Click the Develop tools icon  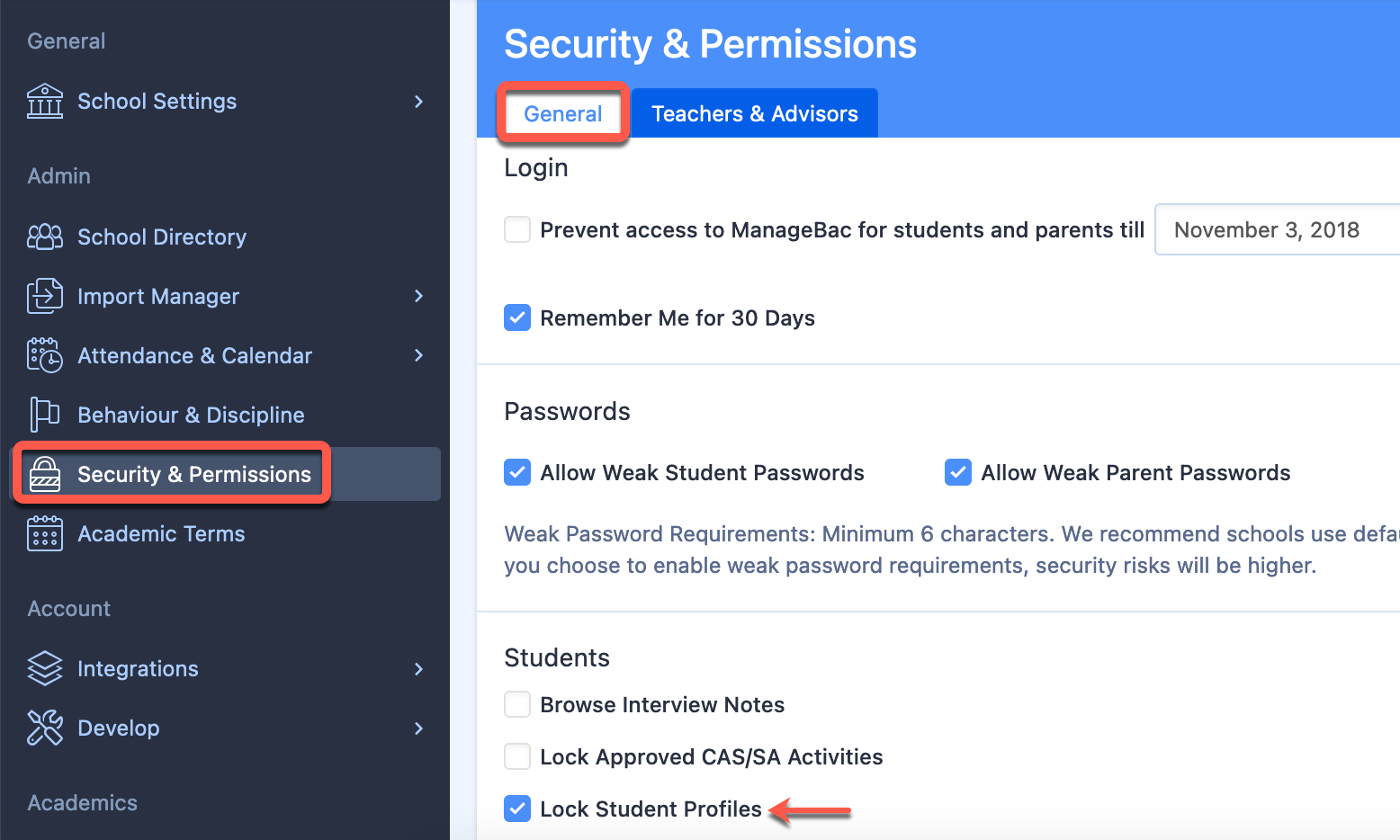click(x=45, y=728)
